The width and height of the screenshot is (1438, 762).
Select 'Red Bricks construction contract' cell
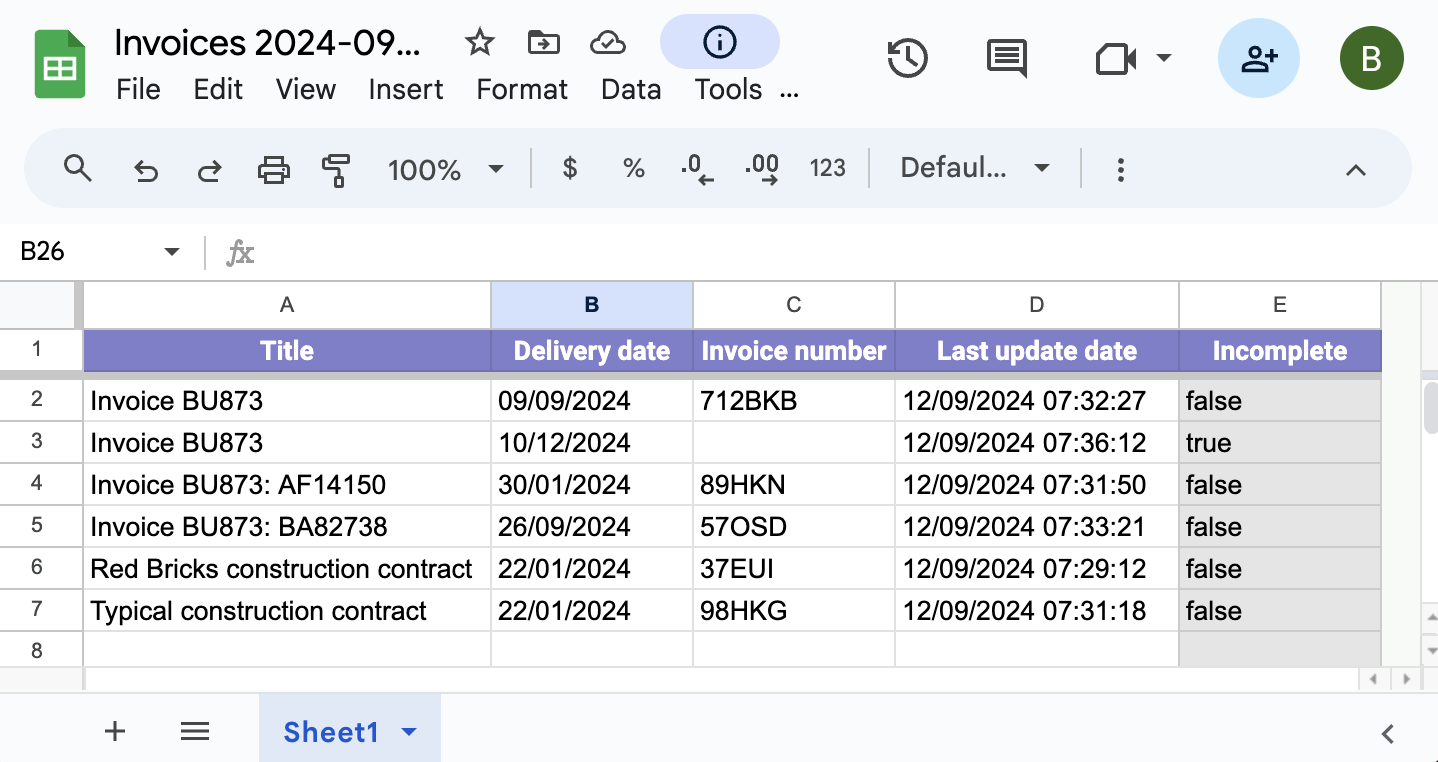pyautogui.click(x=287, y=569)
